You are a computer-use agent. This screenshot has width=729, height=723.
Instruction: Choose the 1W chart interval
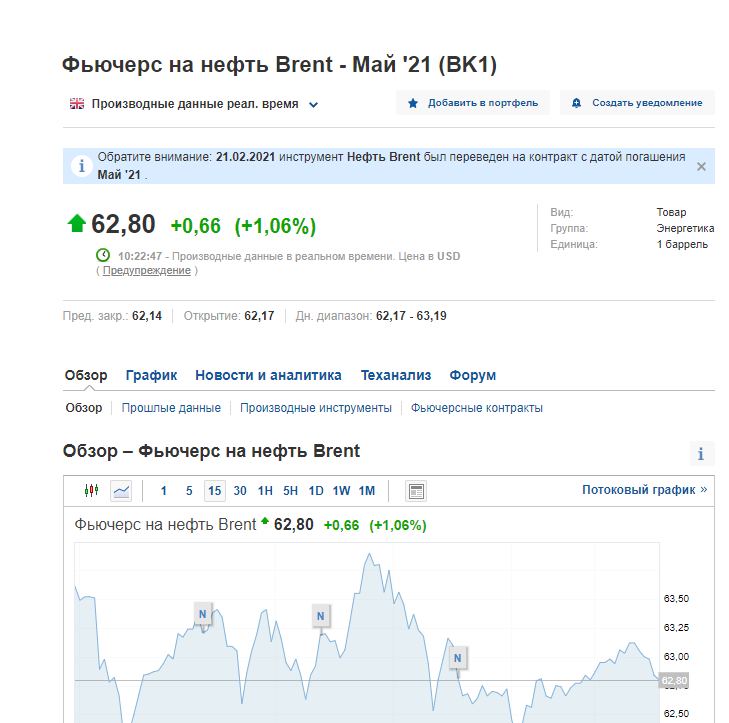tap(341, 491)
